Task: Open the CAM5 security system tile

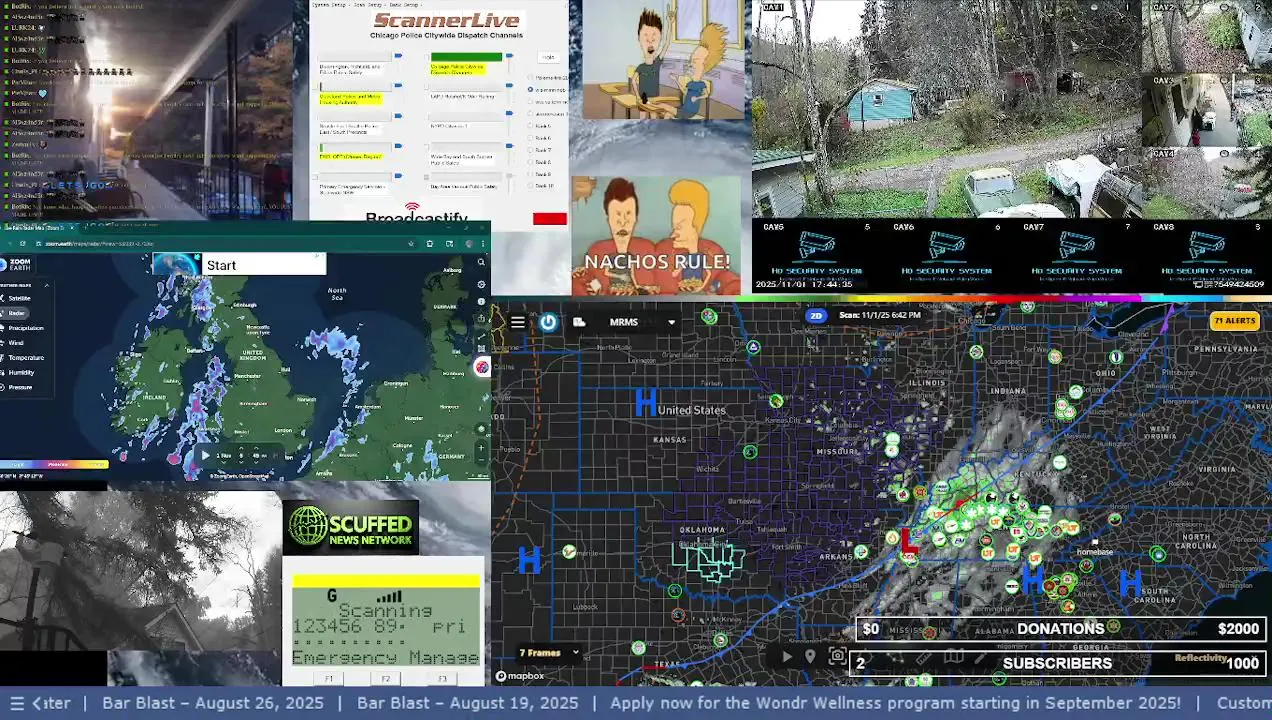Action: [x=816, y=256]
